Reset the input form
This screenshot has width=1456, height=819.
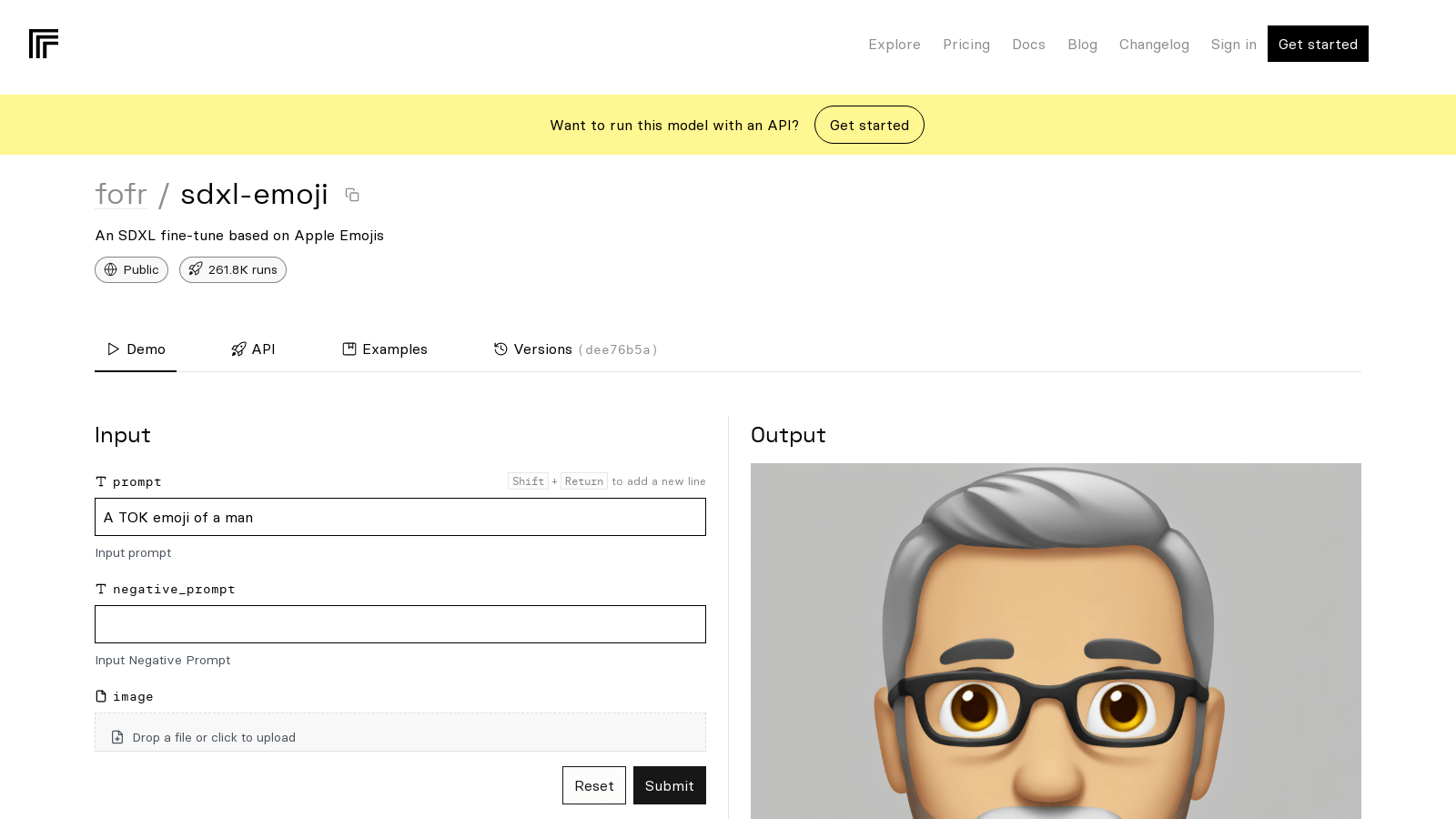(594, 785)
